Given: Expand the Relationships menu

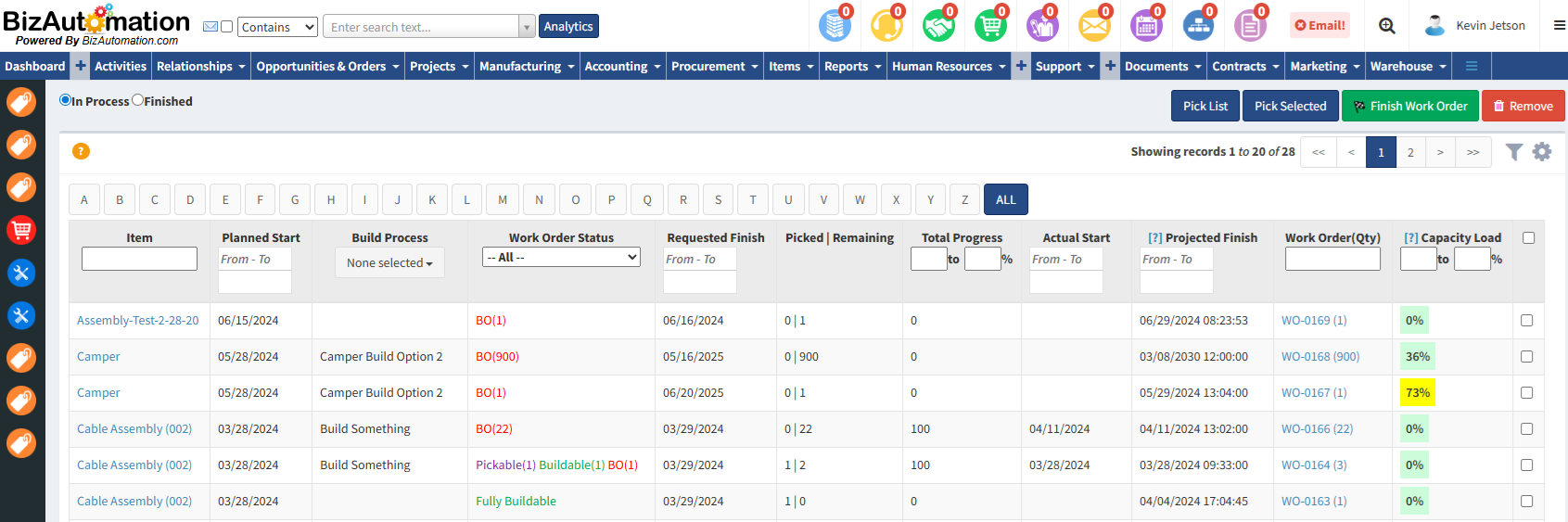Looking at the screenshot, I should click(200, 66).
